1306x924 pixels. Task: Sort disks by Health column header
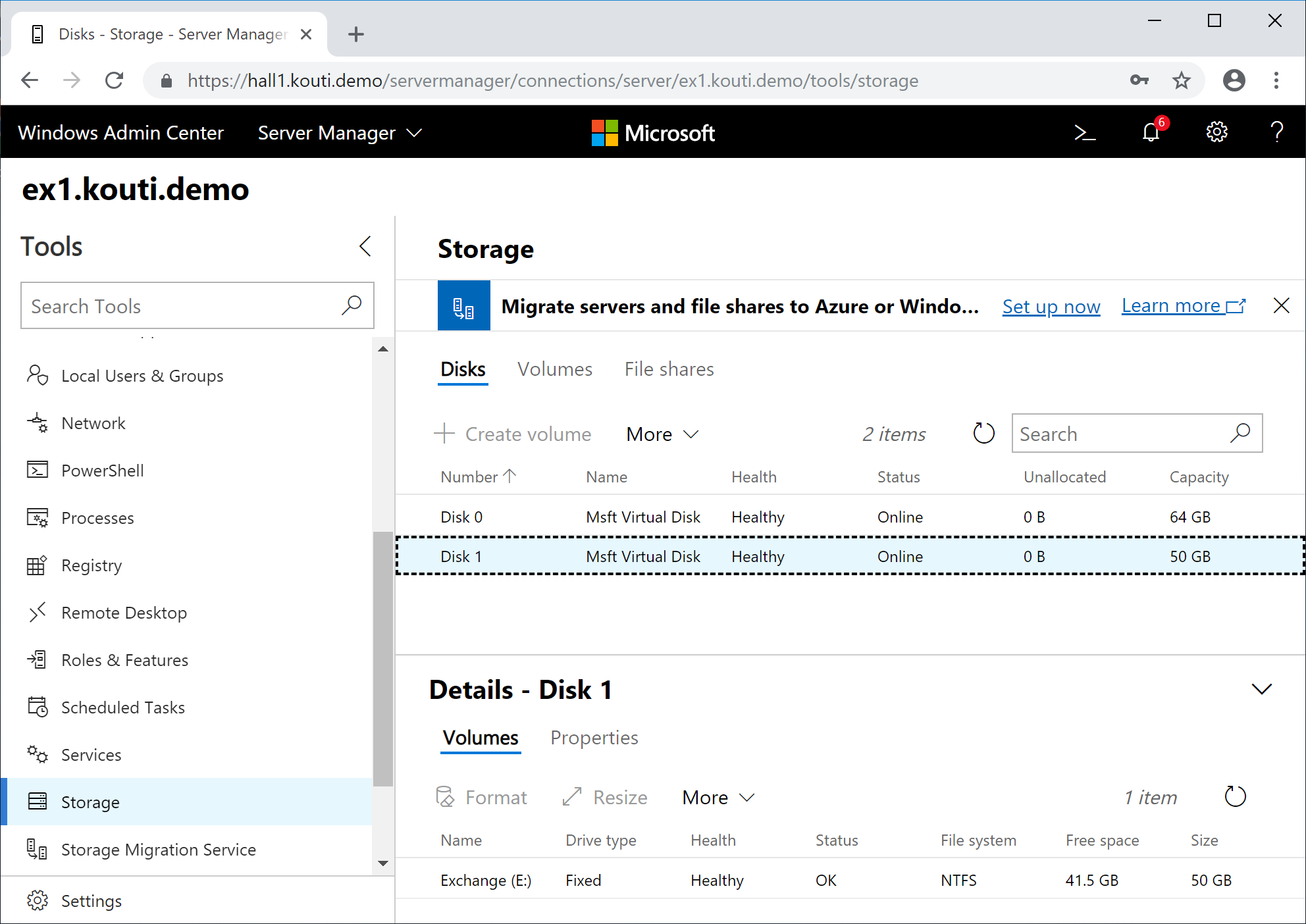(754, 477)
